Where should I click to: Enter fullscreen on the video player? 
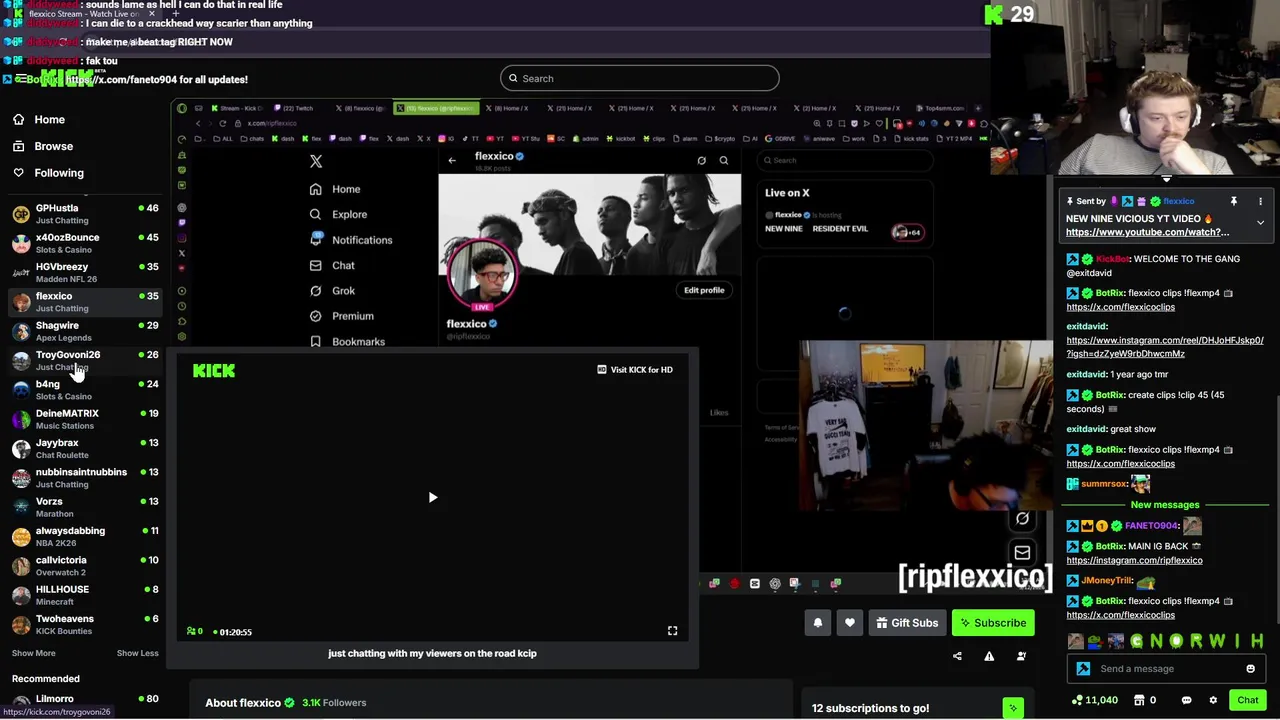pyautogui.click(x=672, y=631)
